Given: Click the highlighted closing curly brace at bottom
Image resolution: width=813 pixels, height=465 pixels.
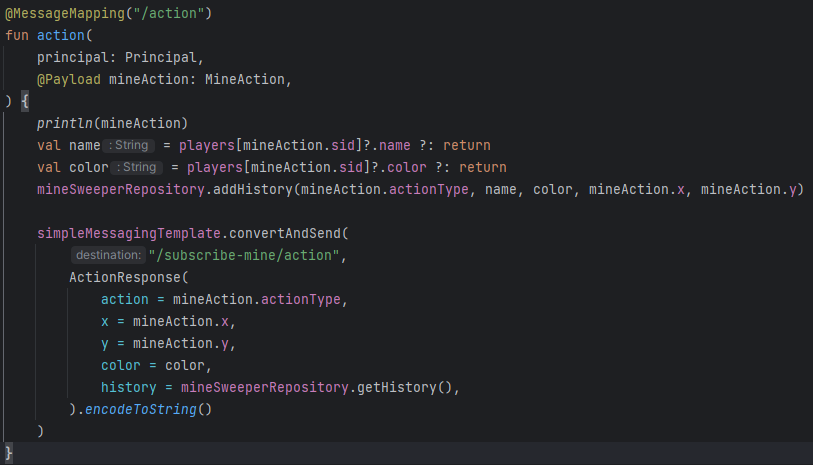Looking at the screenshot, I should coord(8,453).
